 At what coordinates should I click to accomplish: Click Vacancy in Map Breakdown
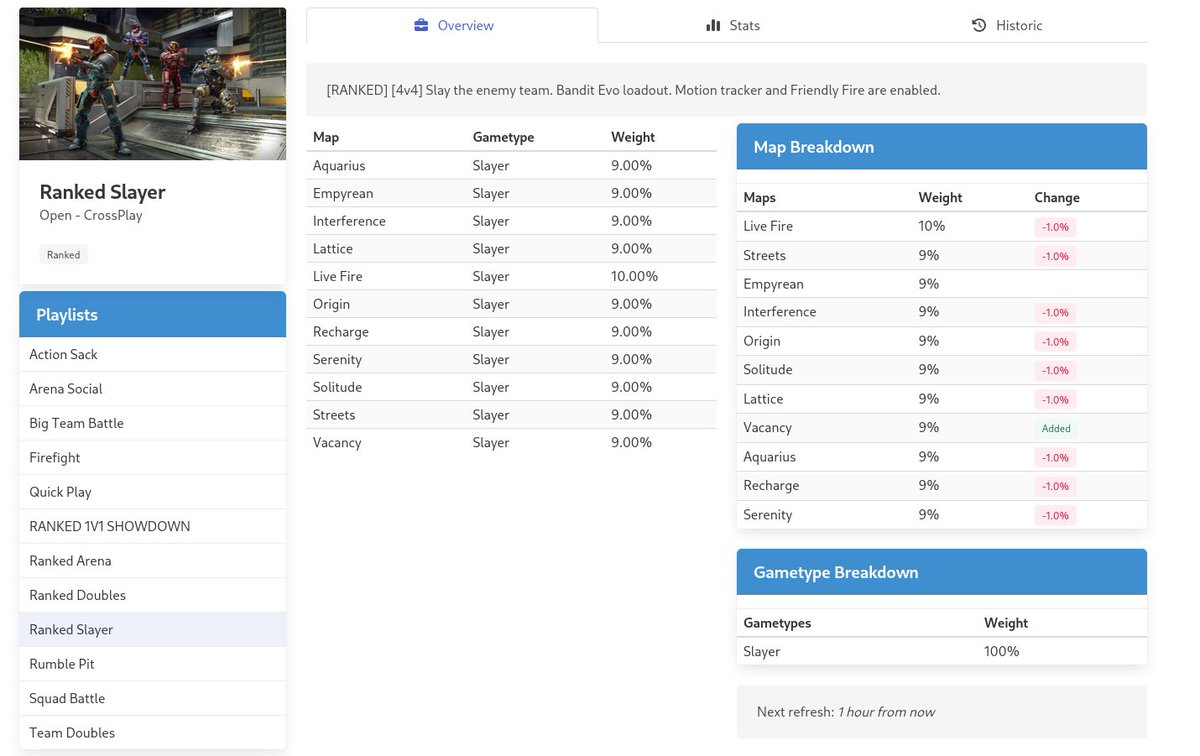click(768, 427)
